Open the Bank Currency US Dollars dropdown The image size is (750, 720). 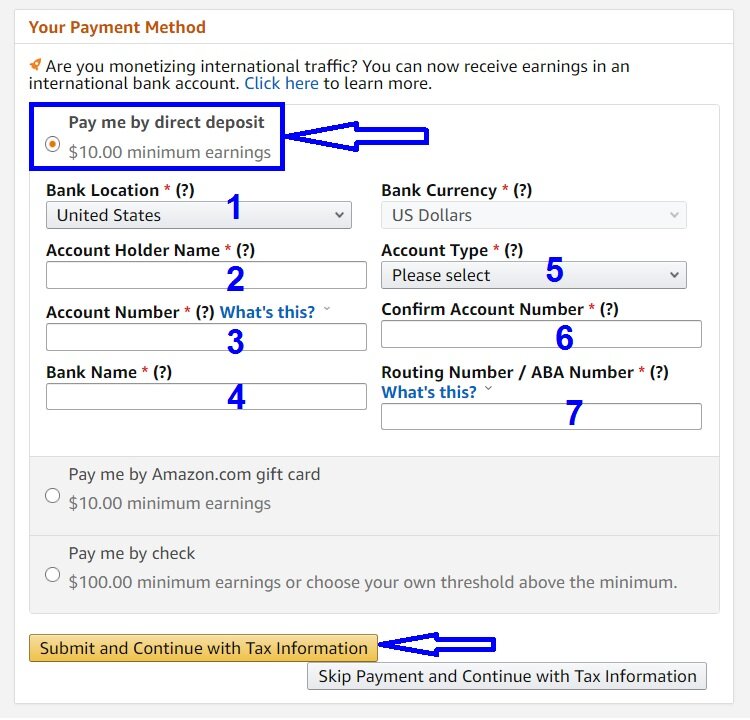pyautogui.click(x=533, y=215)
